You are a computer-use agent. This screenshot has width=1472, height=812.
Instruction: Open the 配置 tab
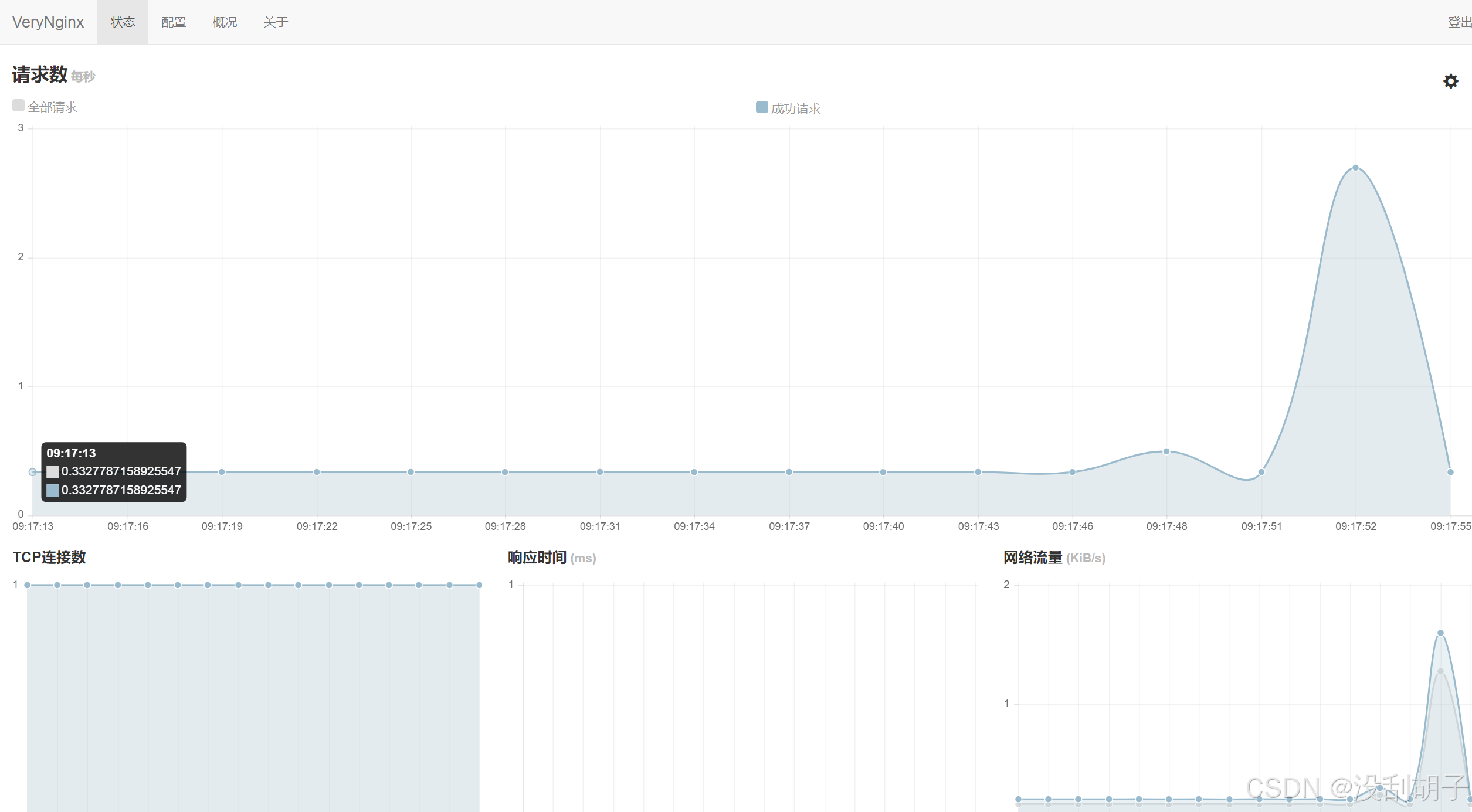174,22
